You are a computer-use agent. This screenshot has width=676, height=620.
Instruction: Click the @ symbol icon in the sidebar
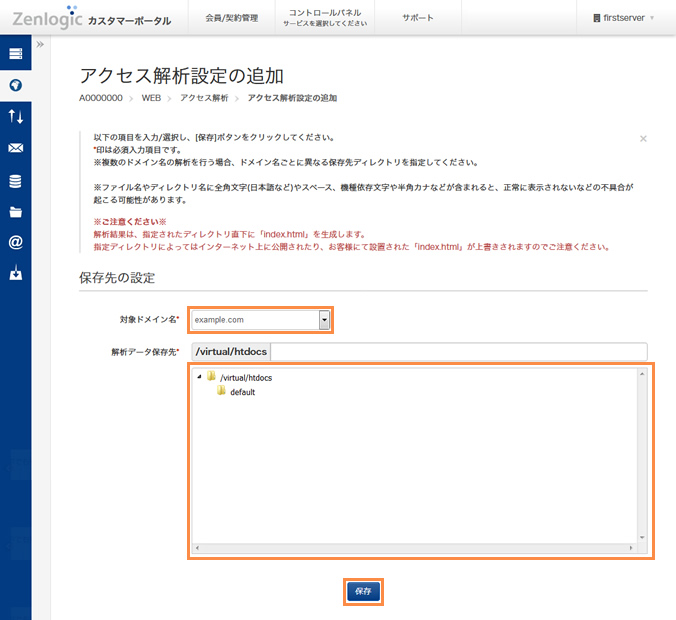click(x=15, y=243)
